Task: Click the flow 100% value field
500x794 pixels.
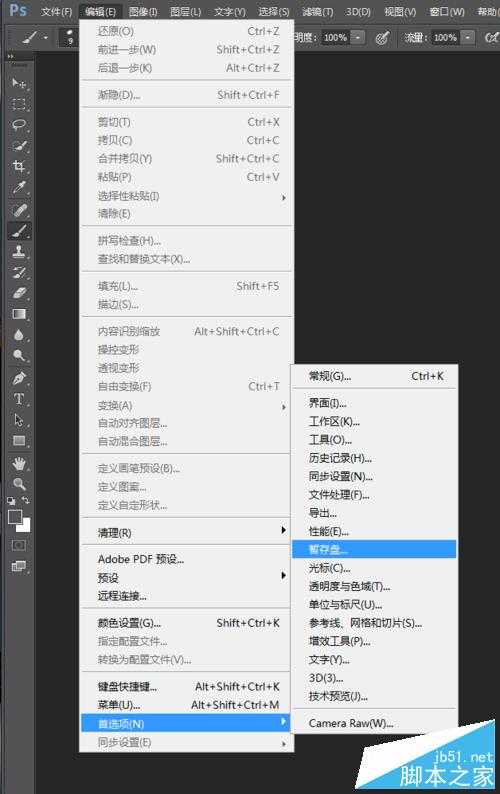Action: pos(446,37)
